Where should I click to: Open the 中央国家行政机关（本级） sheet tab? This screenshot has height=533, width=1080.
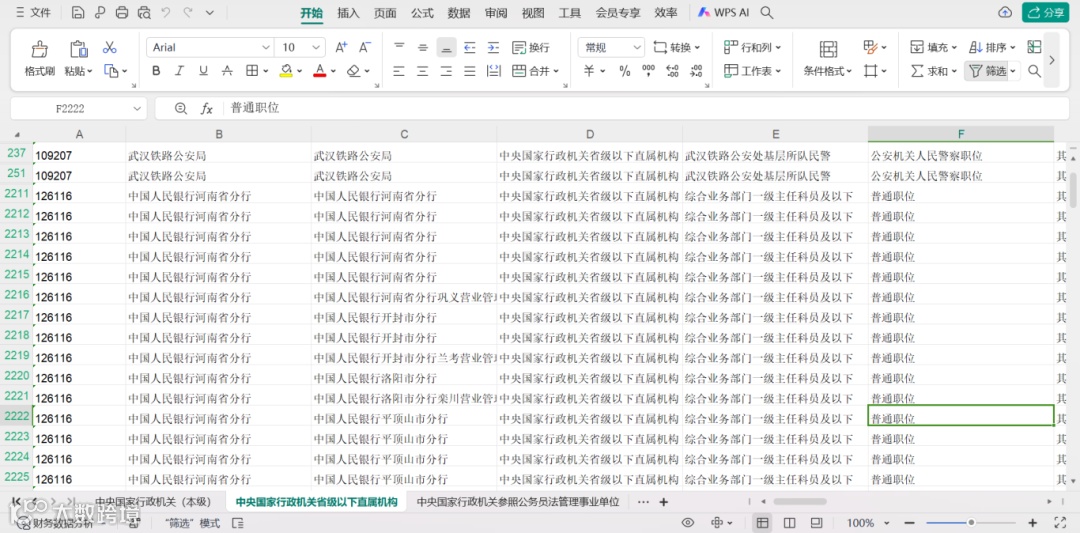click(x=153, y=502)
